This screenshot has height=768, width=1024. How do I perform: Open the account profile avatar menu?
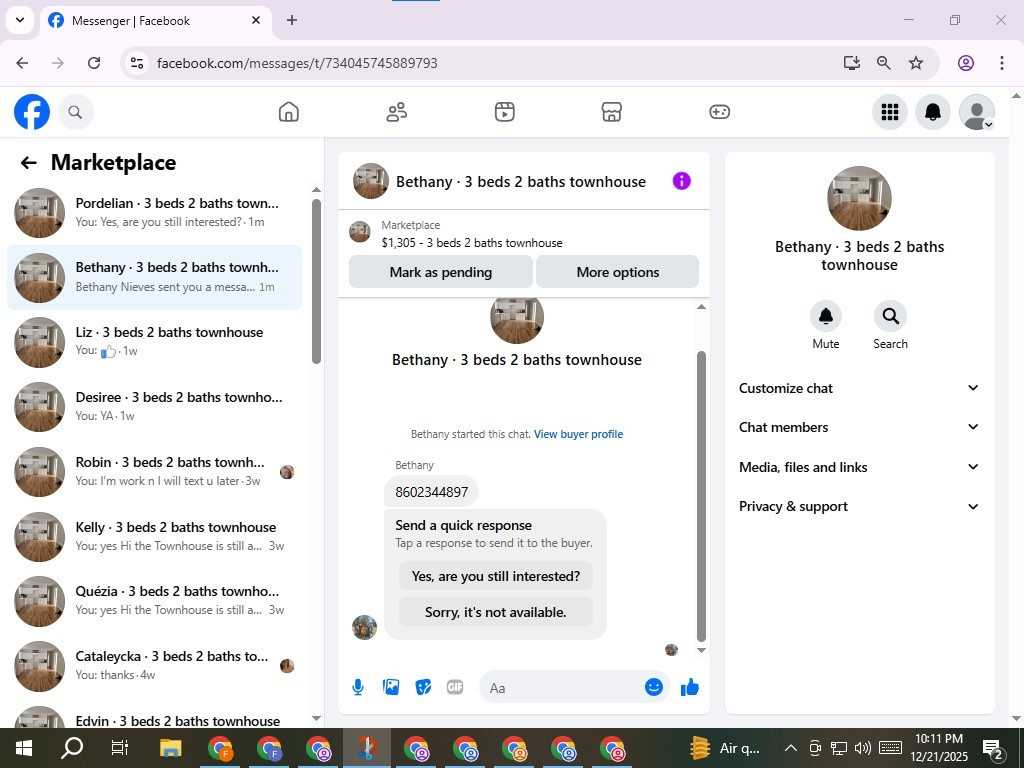(x=976, y=112)
